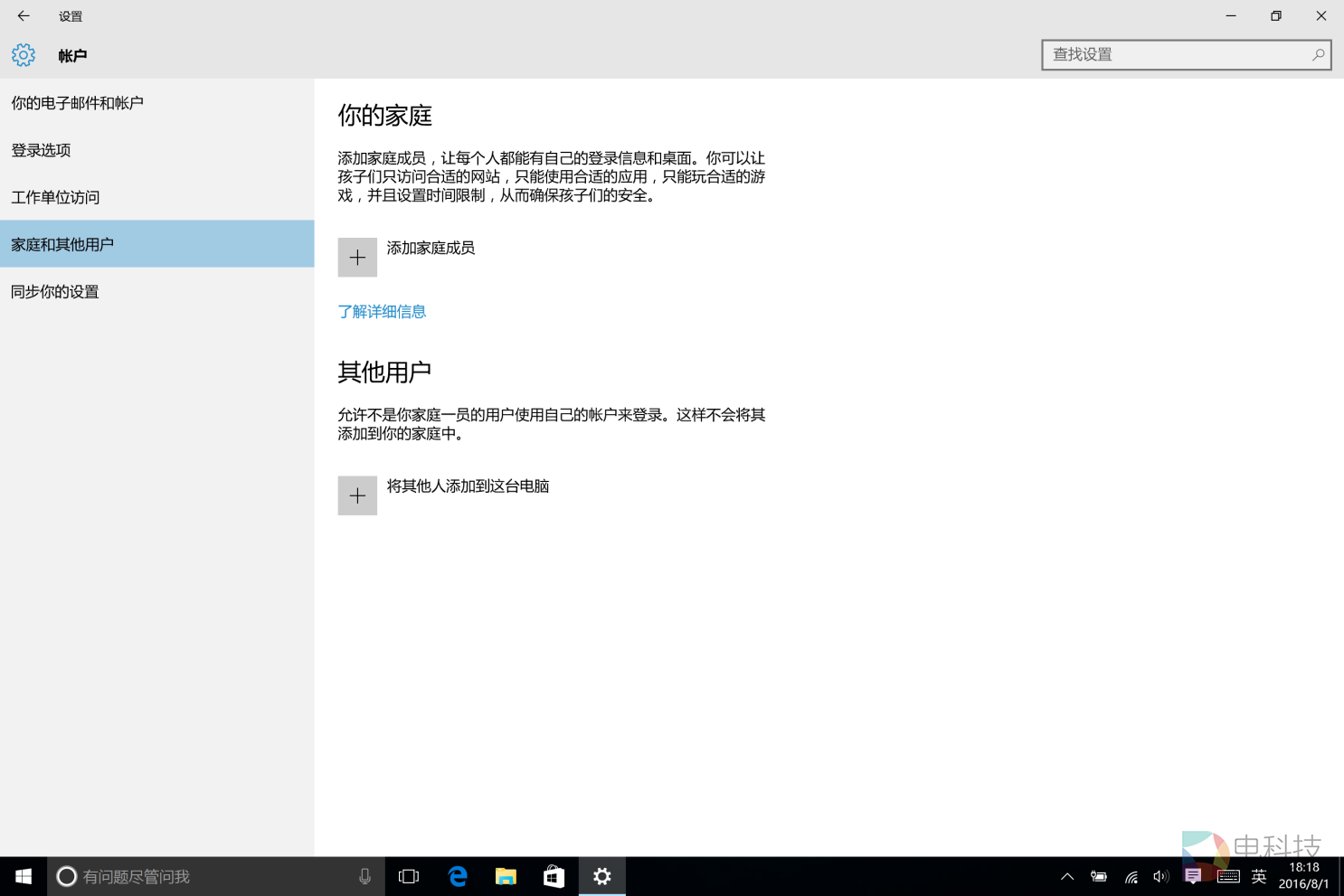Go to 工作单位访问 section
Image resolution: width=1344 pixels, height=896 pixels.
pyautogui.click(x=55, y=197)
